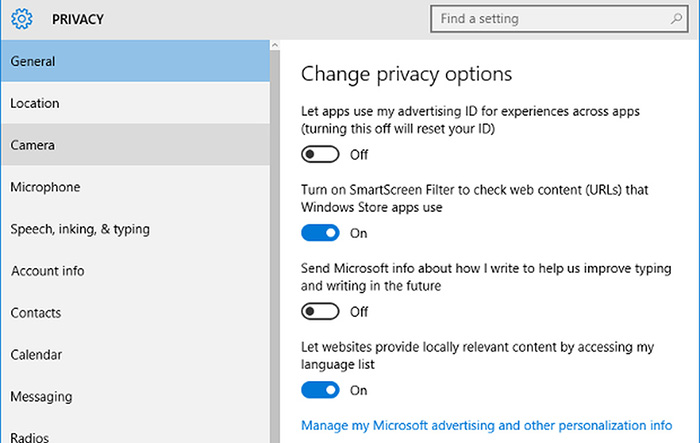Screen dimensions: 700x443
Task: Turn on the advertising ID toggle
Action: pos(320,154)
